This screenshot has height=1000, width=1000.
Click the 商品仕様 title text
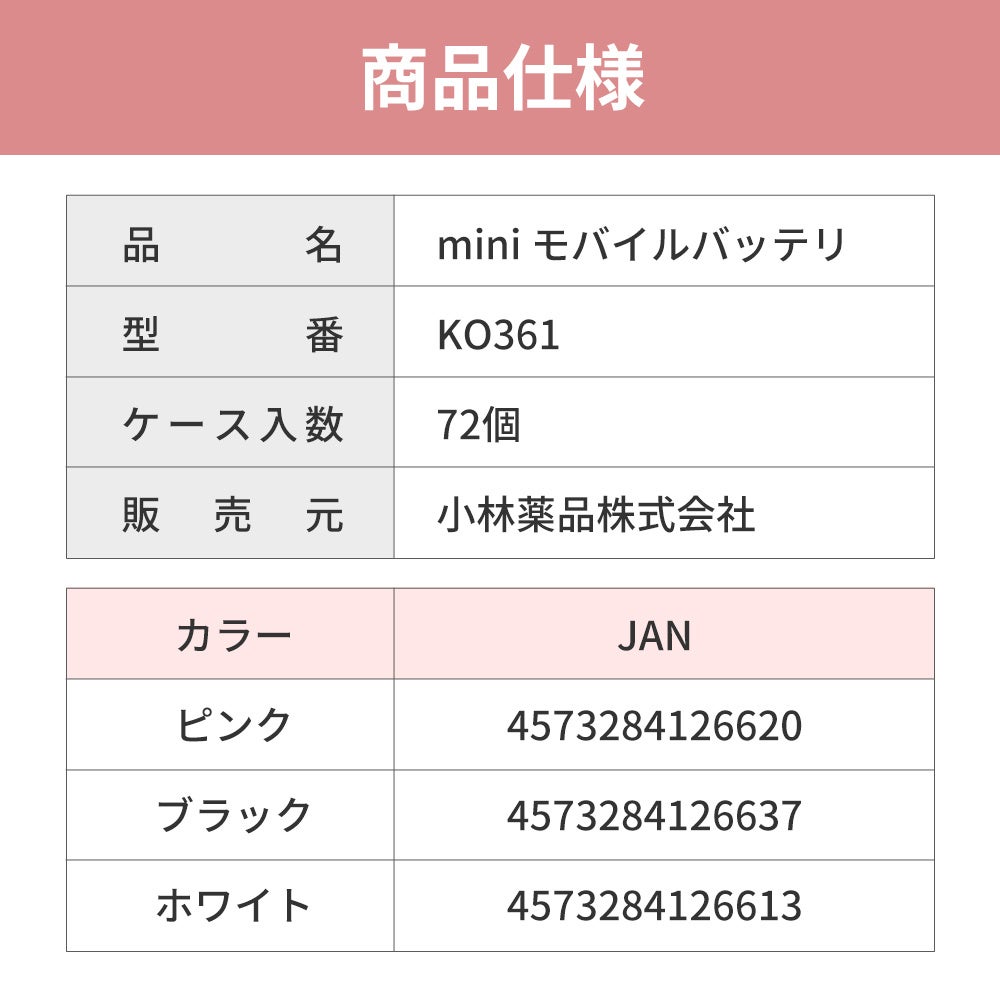coord(502,79)
